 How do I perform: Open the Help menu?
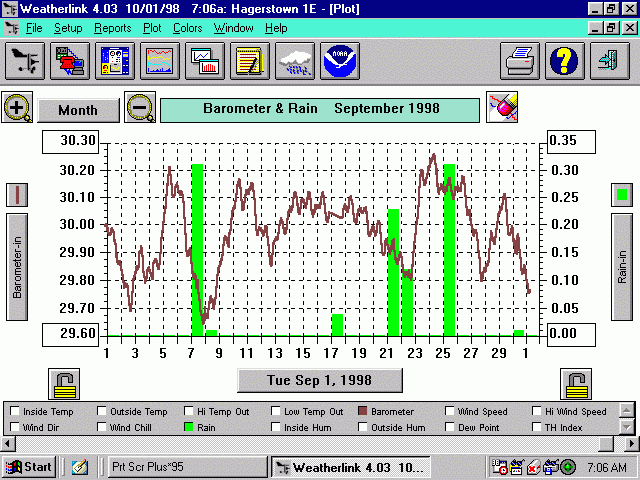[x=276, y=28]
